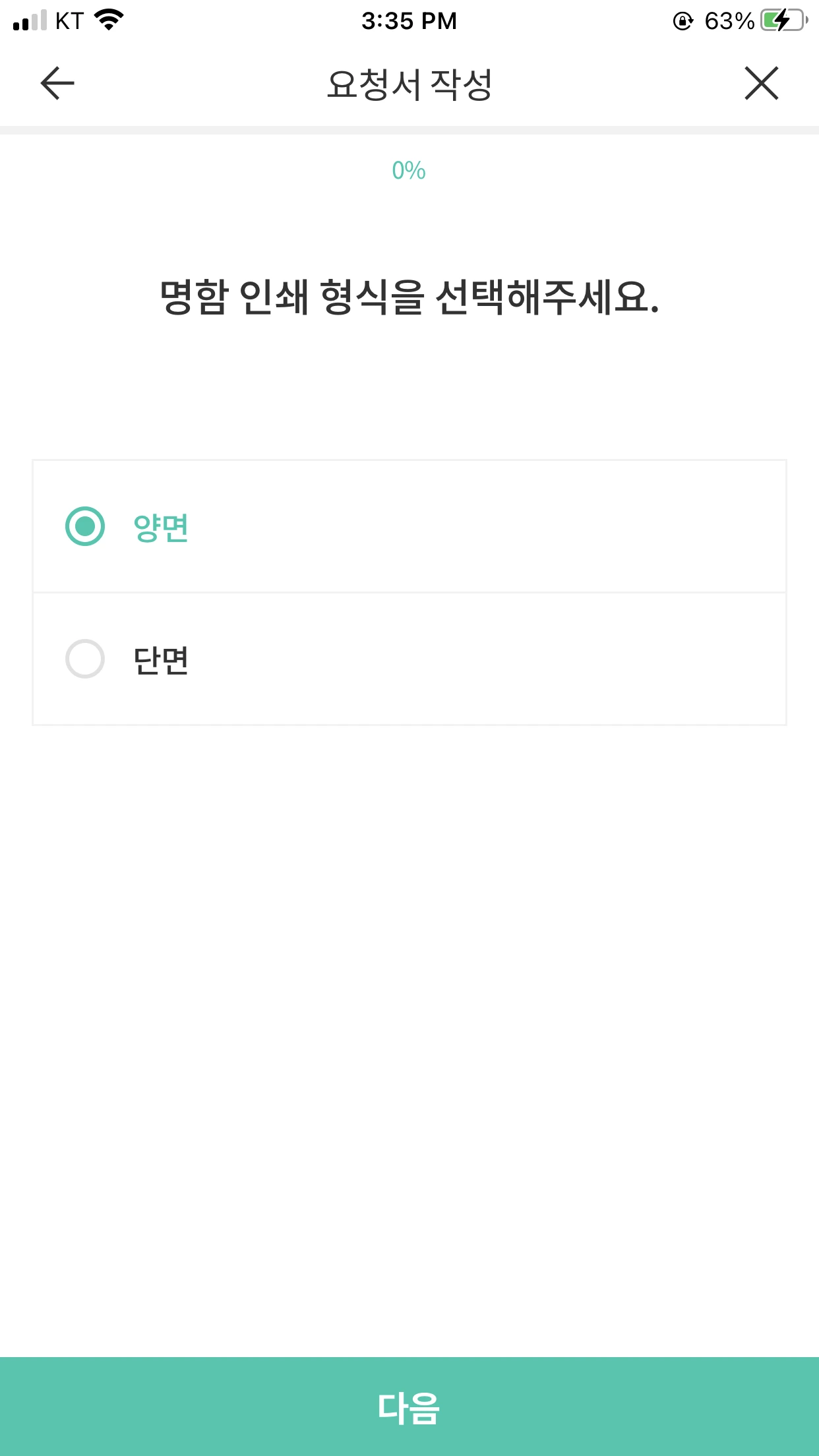Tap the 명함 인쇄 형식을 선택해주세요 heading
This screenshot has width=819, height=1456.
point(409,297)
